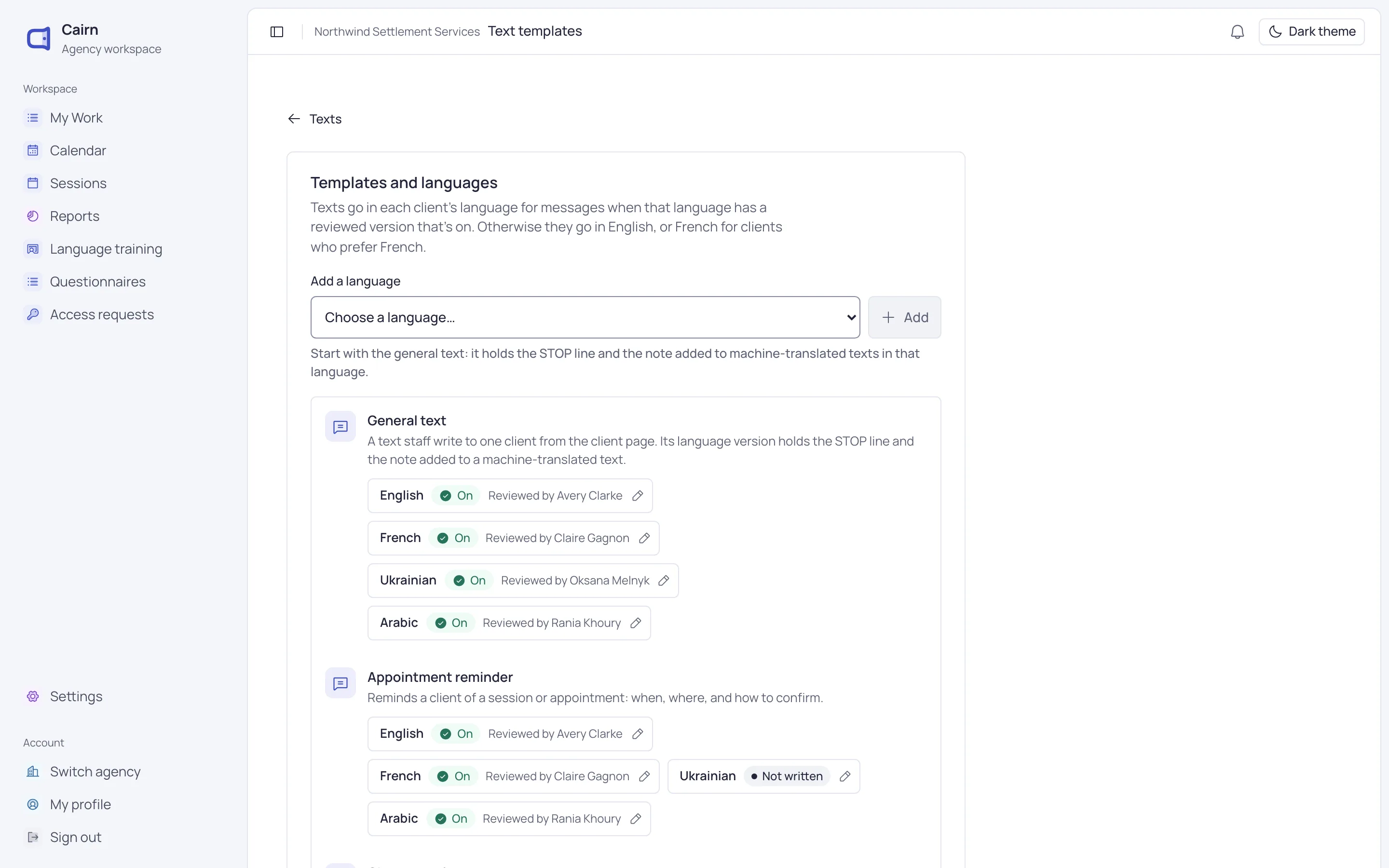Switch to Dark theme
Screen dimensions: 1389x868
tap(1311, 31)
